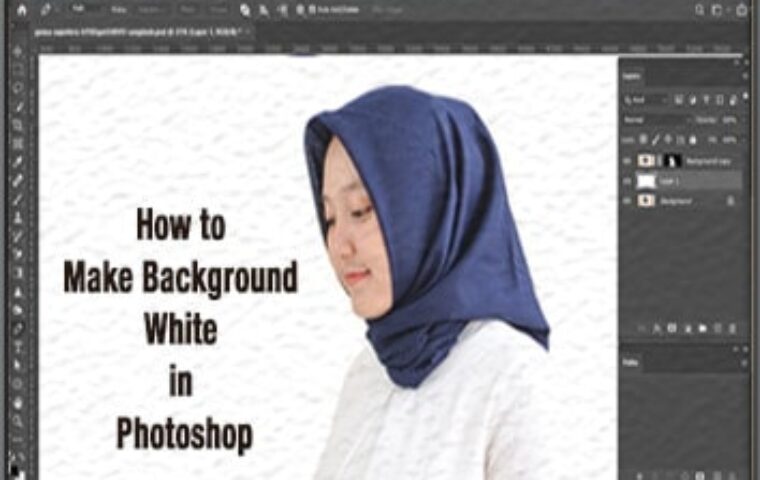
Task: Open the tool preset picker
Action: point(48,10)
